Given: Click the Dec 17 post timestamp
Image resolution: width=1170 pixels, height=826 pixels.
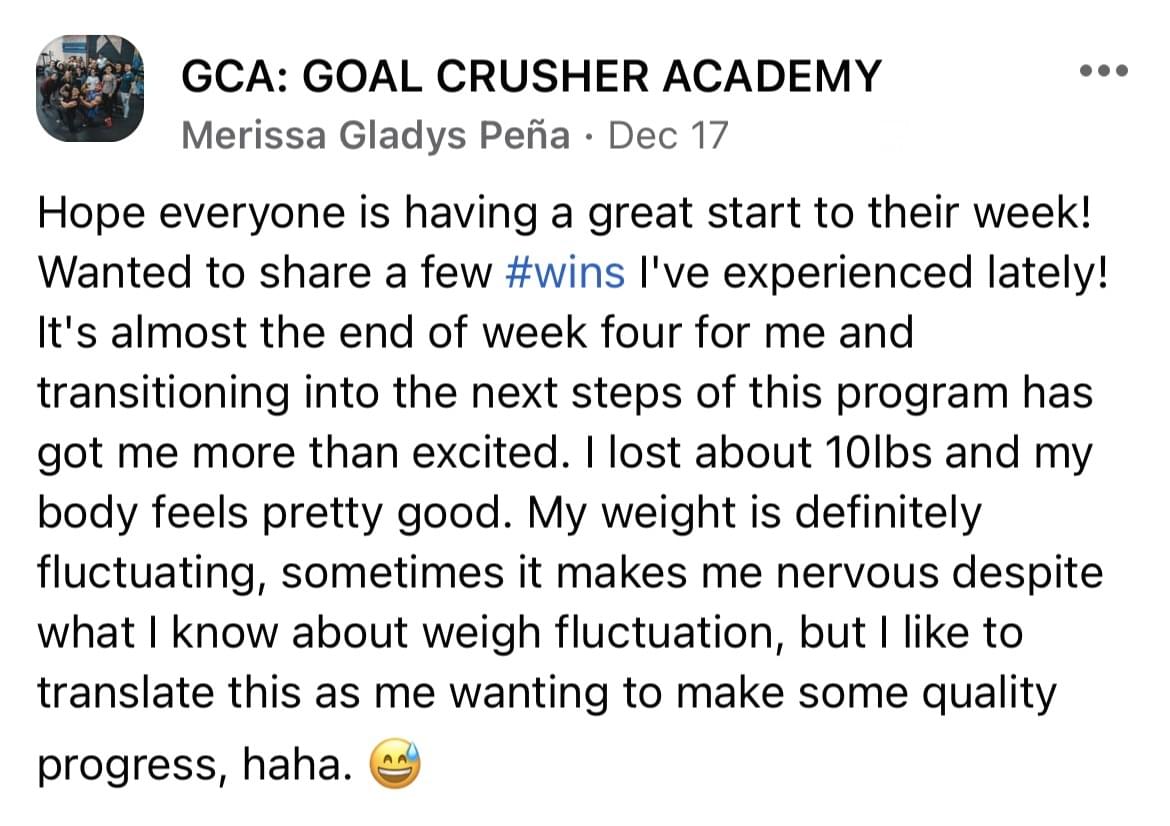Looking at the screenshot, I should (x=668, y=136).
